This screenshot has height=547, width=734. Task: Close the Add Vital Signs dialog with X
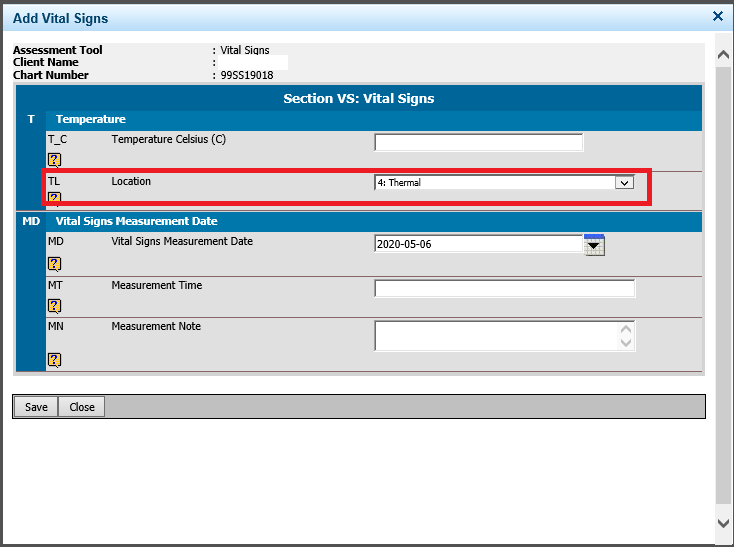click(x=717, y=16)
